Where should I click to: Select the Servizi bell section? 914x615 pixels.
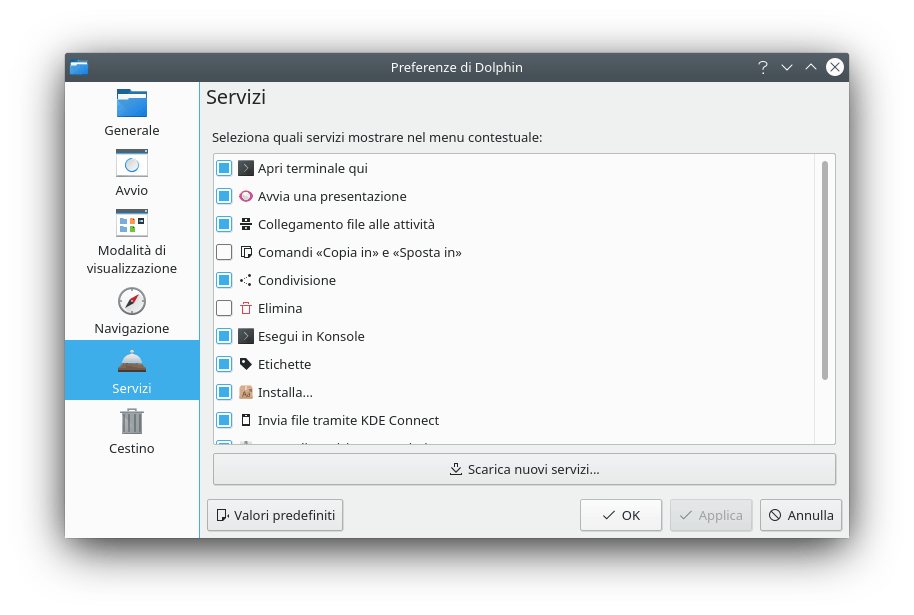(131, 370)
